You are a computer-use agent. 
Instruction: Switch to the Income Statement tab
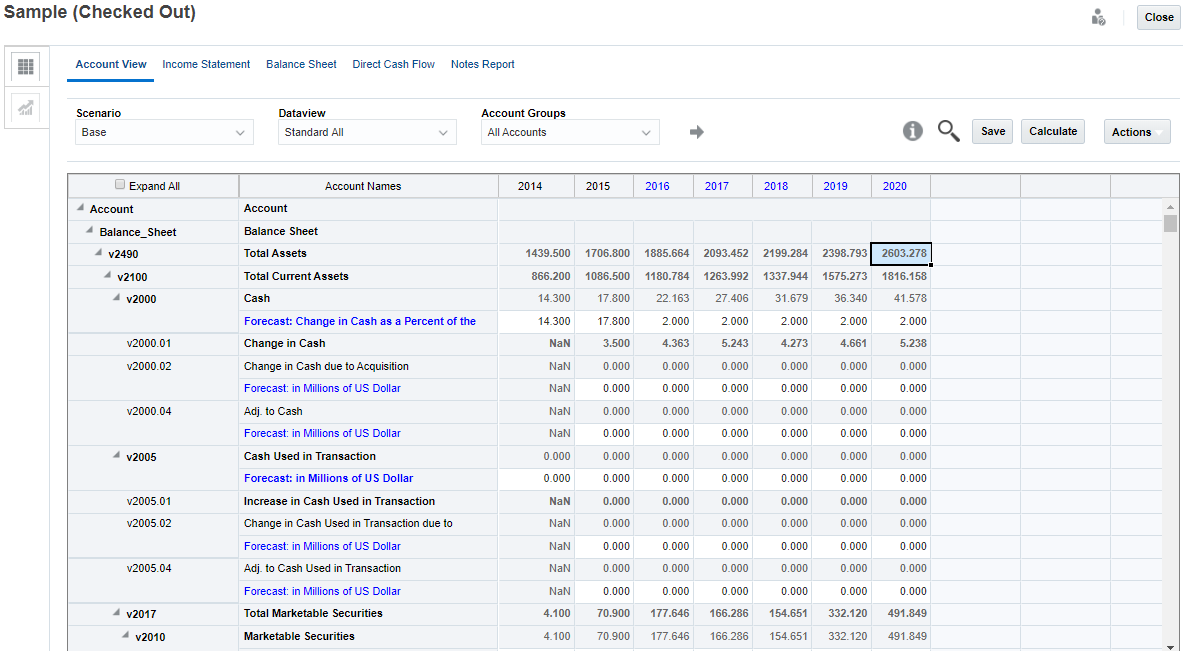[x=206, y=64]
